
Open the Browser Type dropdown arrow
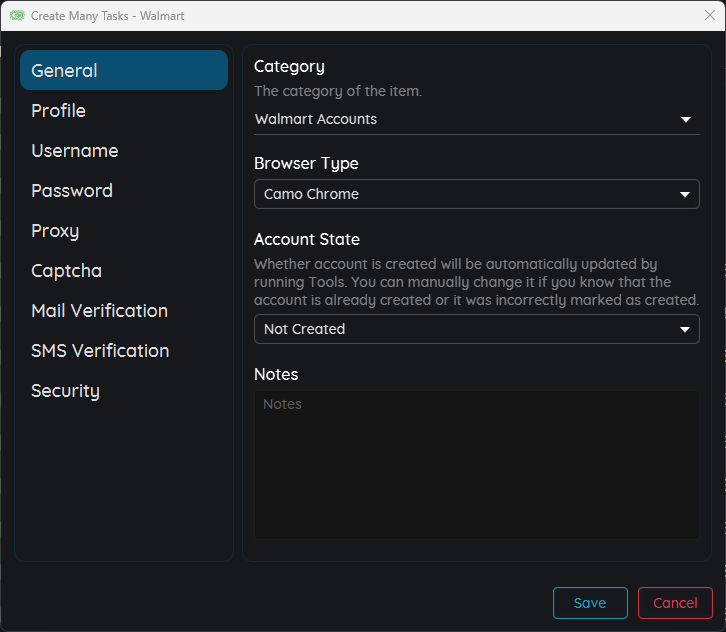[x=685, y=194]
